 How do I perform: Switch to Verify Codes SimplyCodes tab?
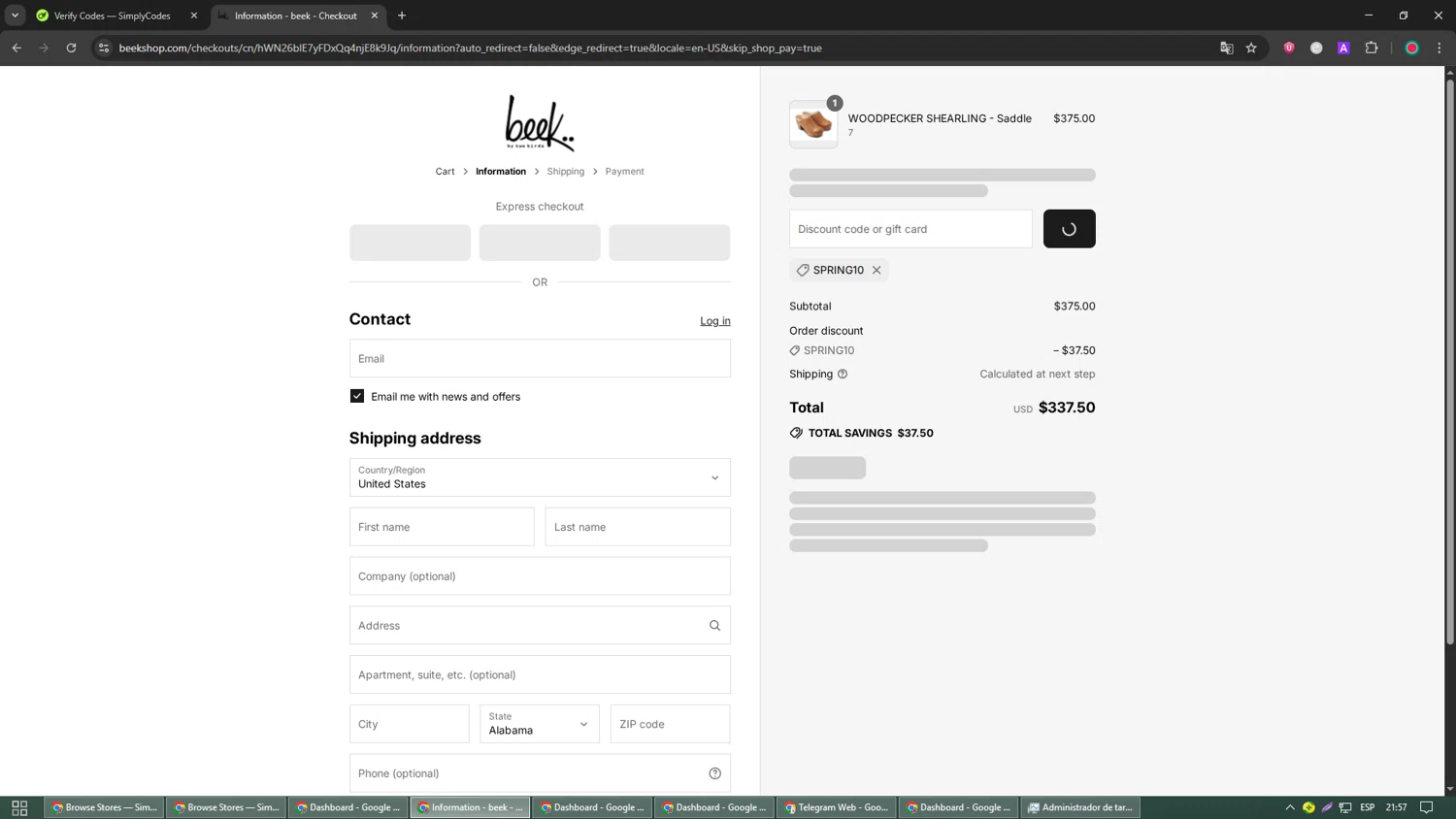[x=112, y=16]
